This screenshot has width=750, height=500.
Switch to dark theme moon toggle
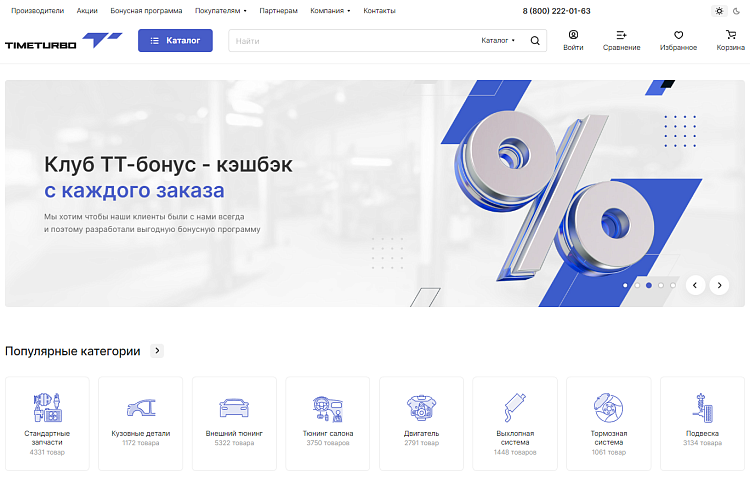point(738,11)
